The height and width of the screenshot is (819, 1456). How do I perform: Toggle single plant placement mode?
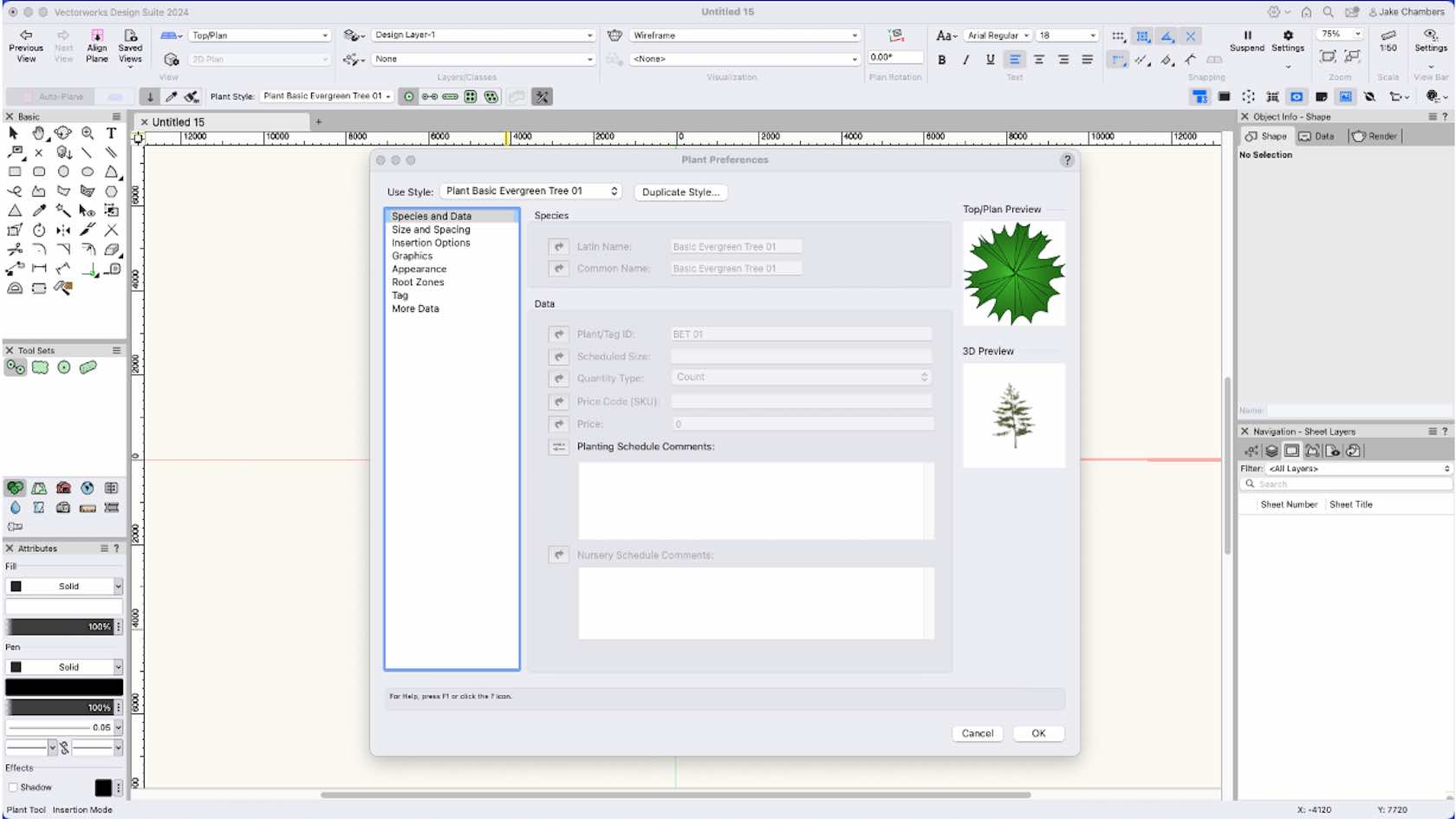coord(407,96)
